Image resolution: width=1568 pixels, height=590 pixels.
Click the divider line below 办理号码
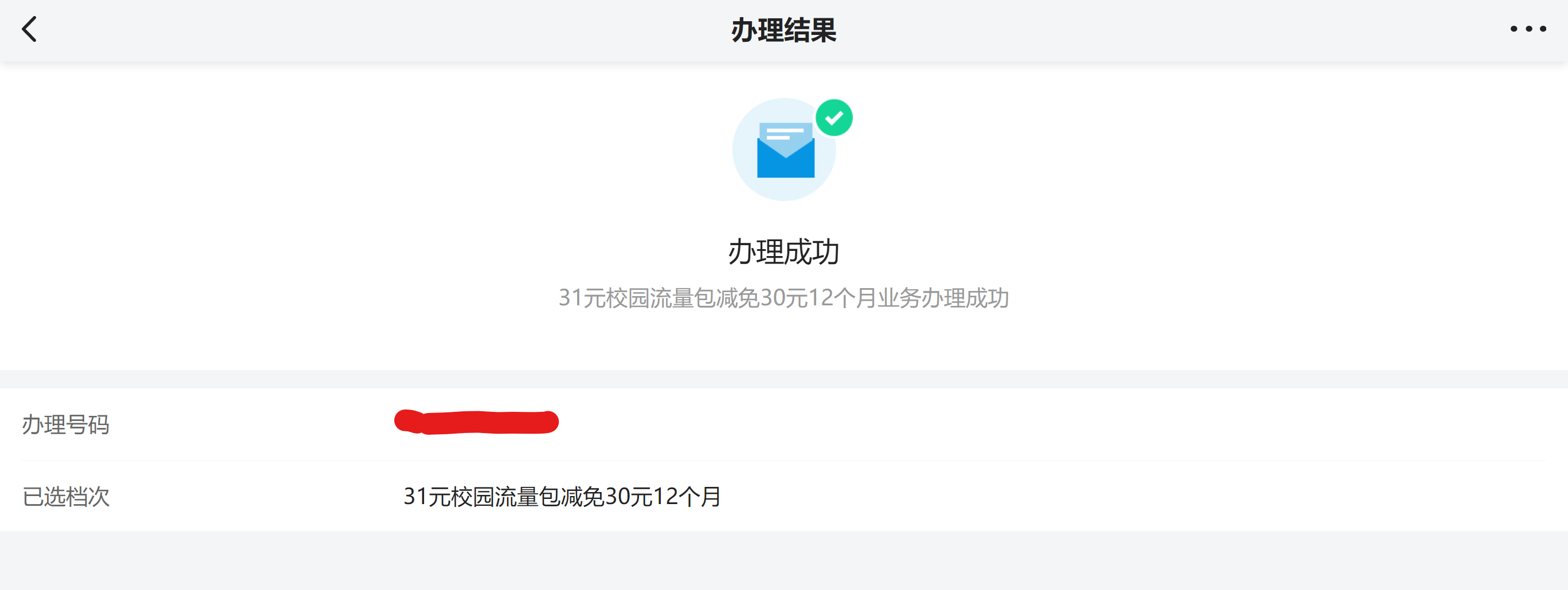pyautogui.click(x=784, y=461)
